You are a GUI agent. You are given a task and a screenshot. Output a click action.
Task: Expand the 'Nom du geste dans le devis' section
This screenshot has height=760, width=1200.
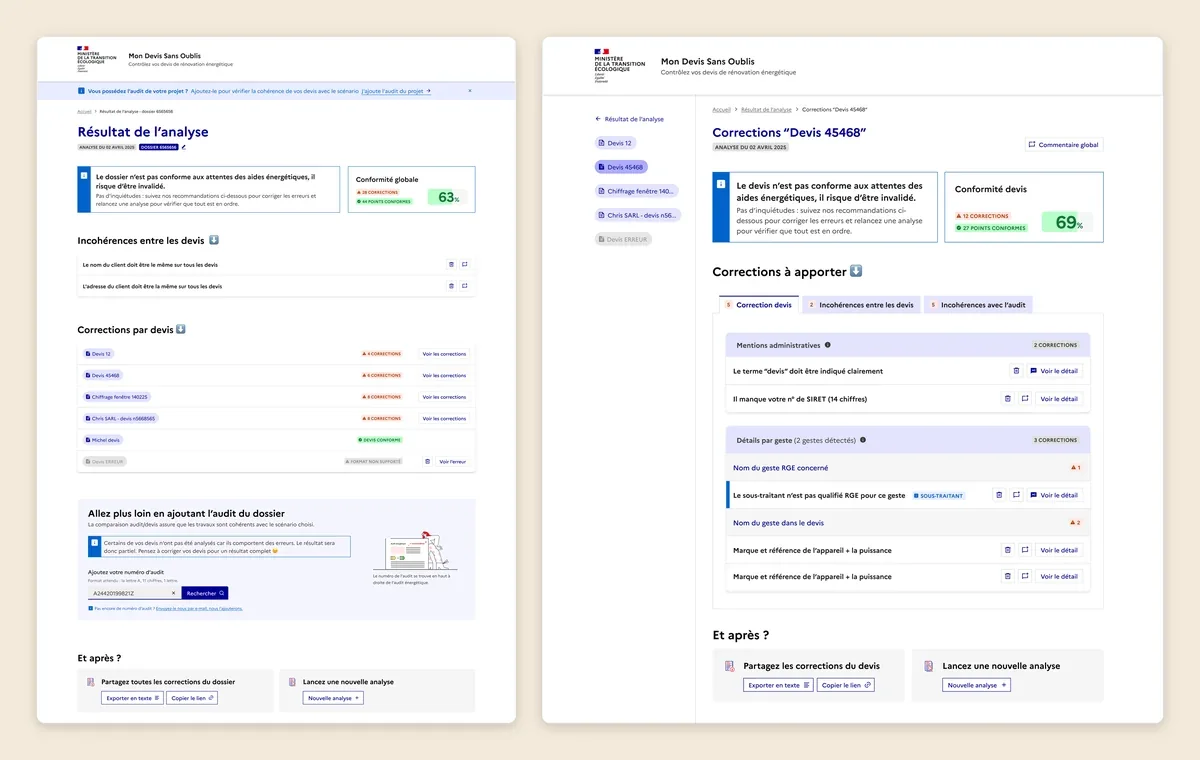point(908,523)
